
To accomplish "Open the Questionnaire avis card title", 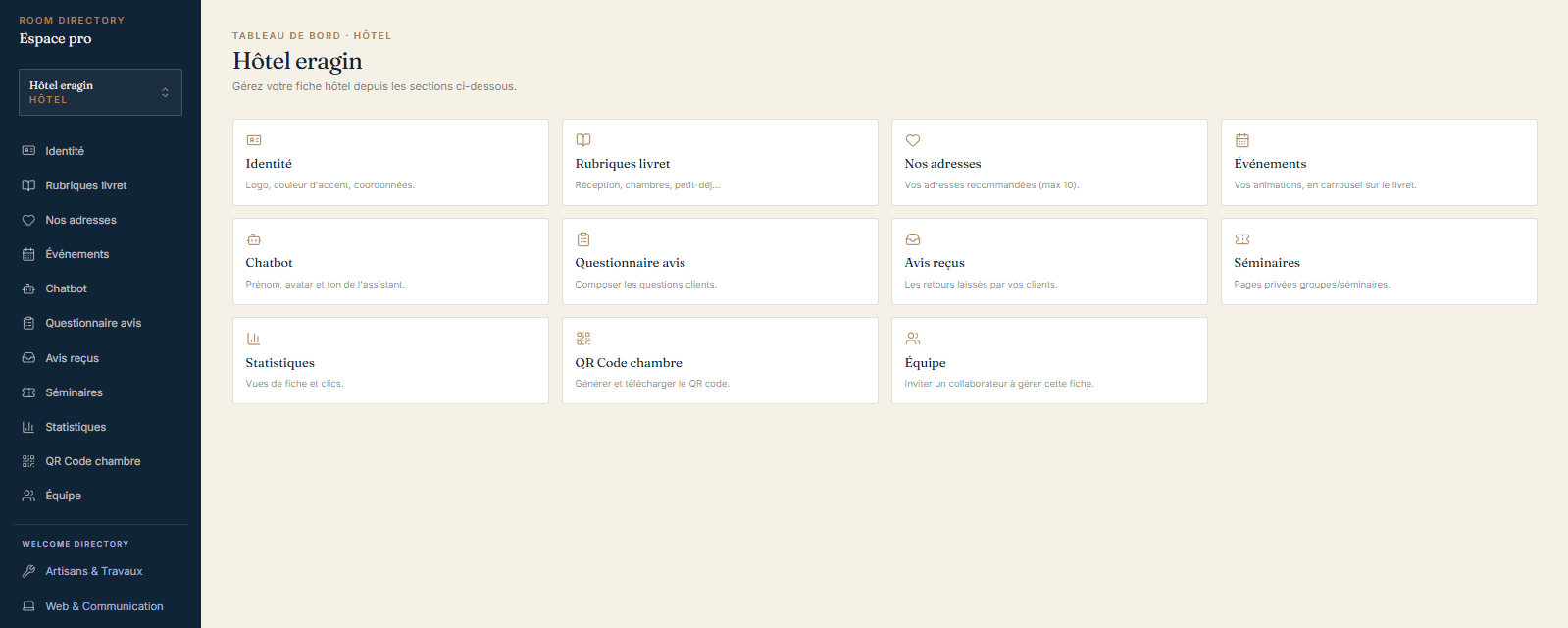I will (630, 263).
